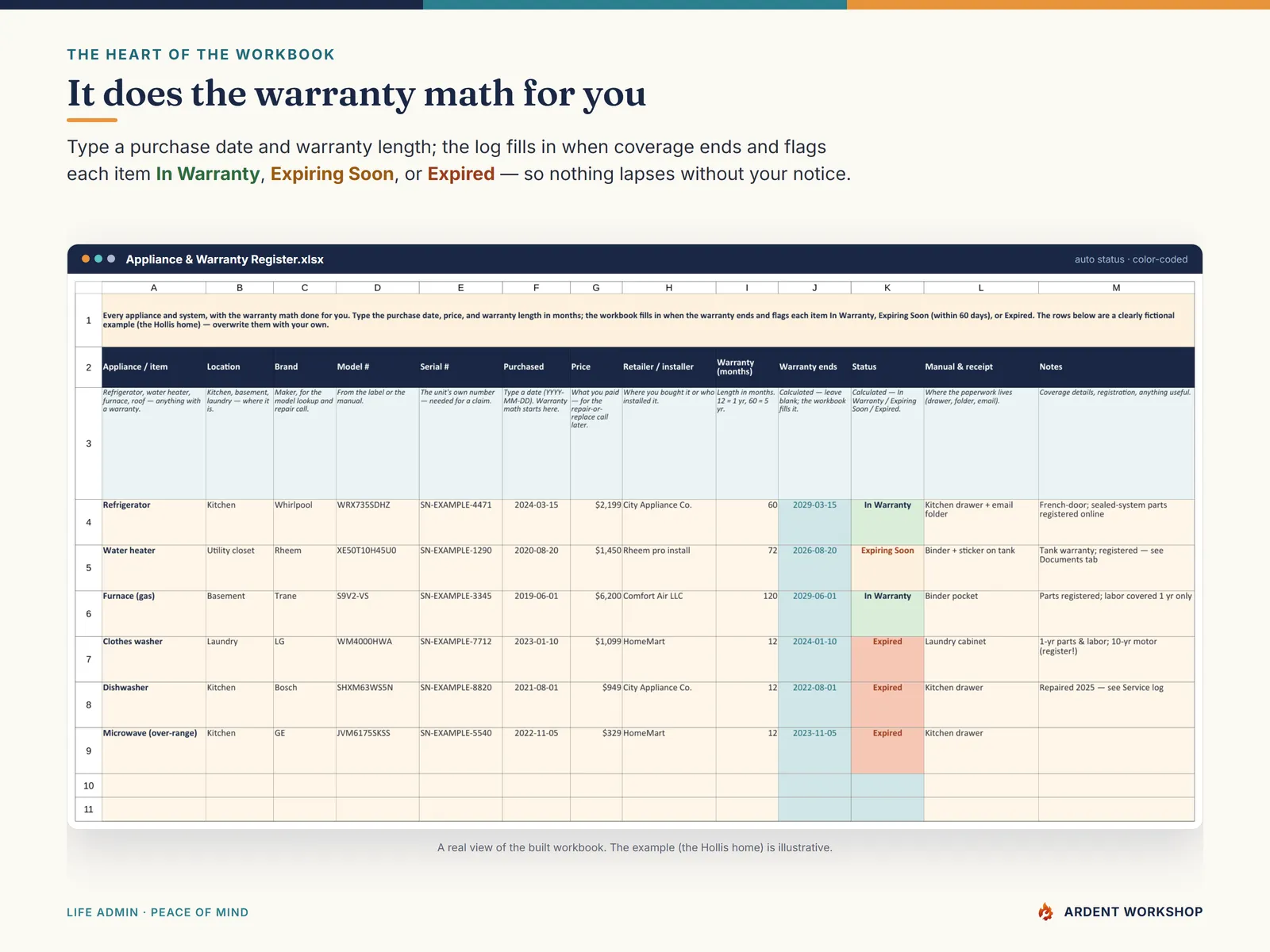Click the 'Manual & receipt' header cell

pyautogui.click(x=981, y=367)
